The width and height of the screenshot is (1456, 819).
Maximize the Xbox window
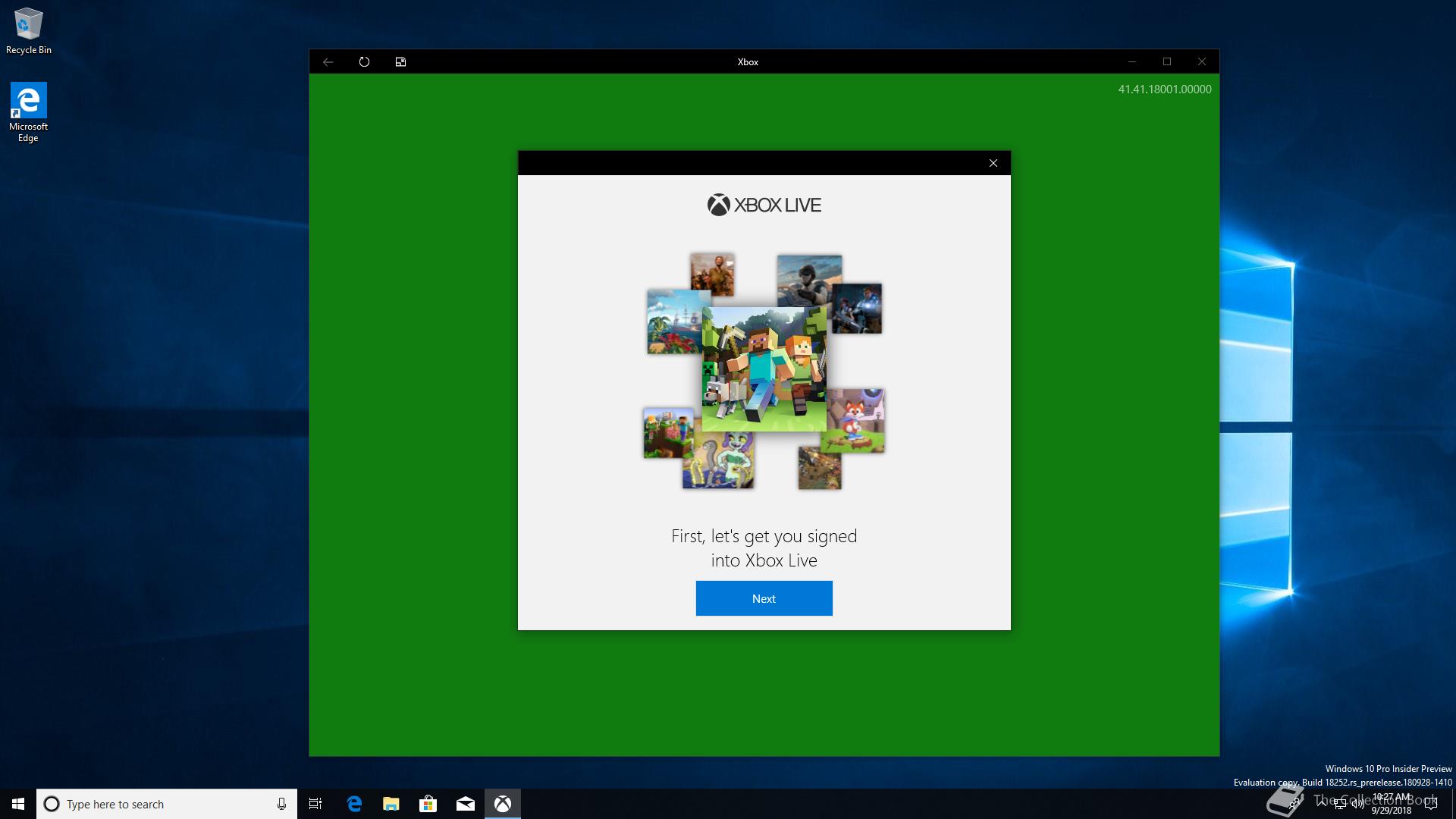[x=1166, y=62]
